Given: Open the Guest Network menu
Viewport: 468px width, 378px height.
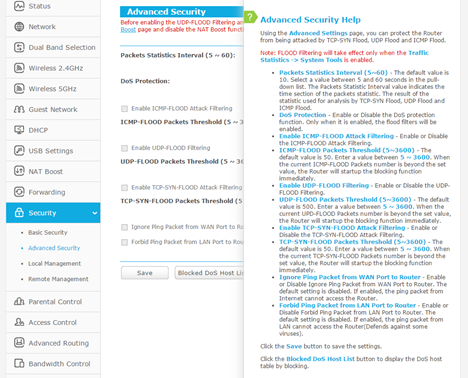Looking at the screenshot, I should pyautogui.click(x=53, y=109).
